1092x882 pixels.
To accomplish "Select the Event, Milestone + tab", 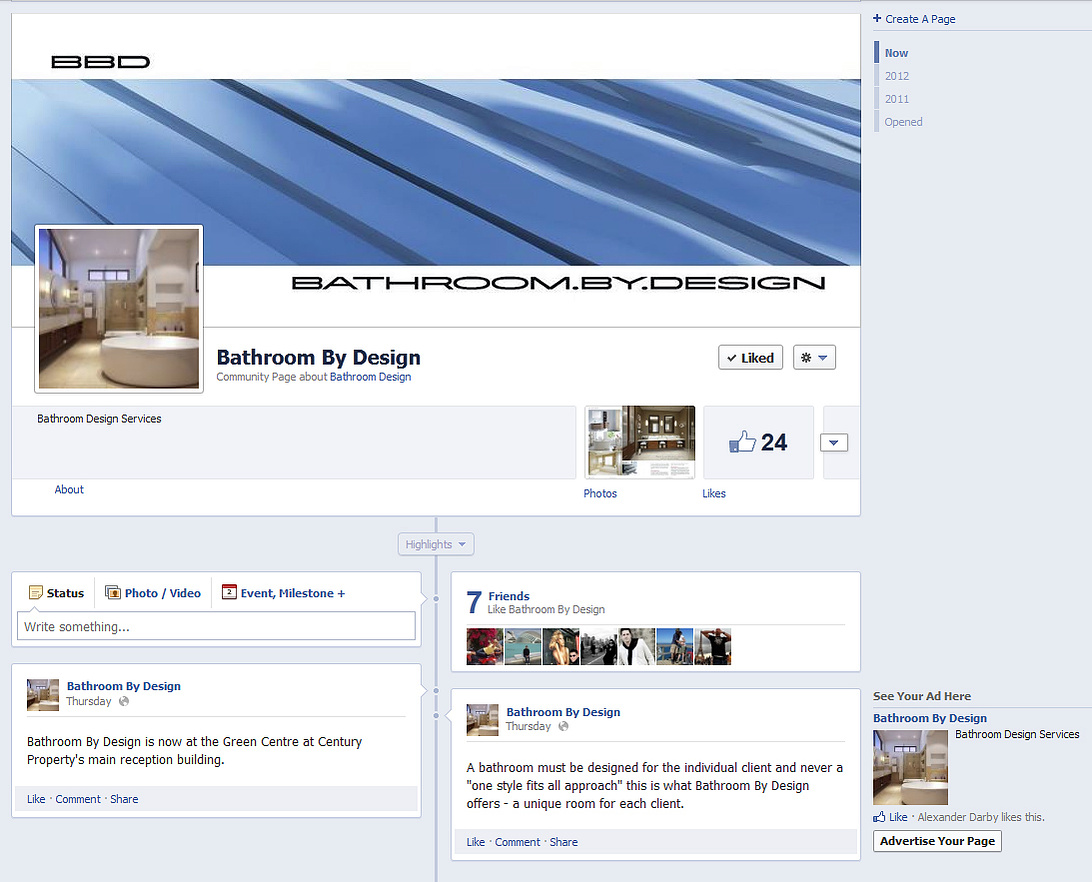I will (x=283, y=593).
